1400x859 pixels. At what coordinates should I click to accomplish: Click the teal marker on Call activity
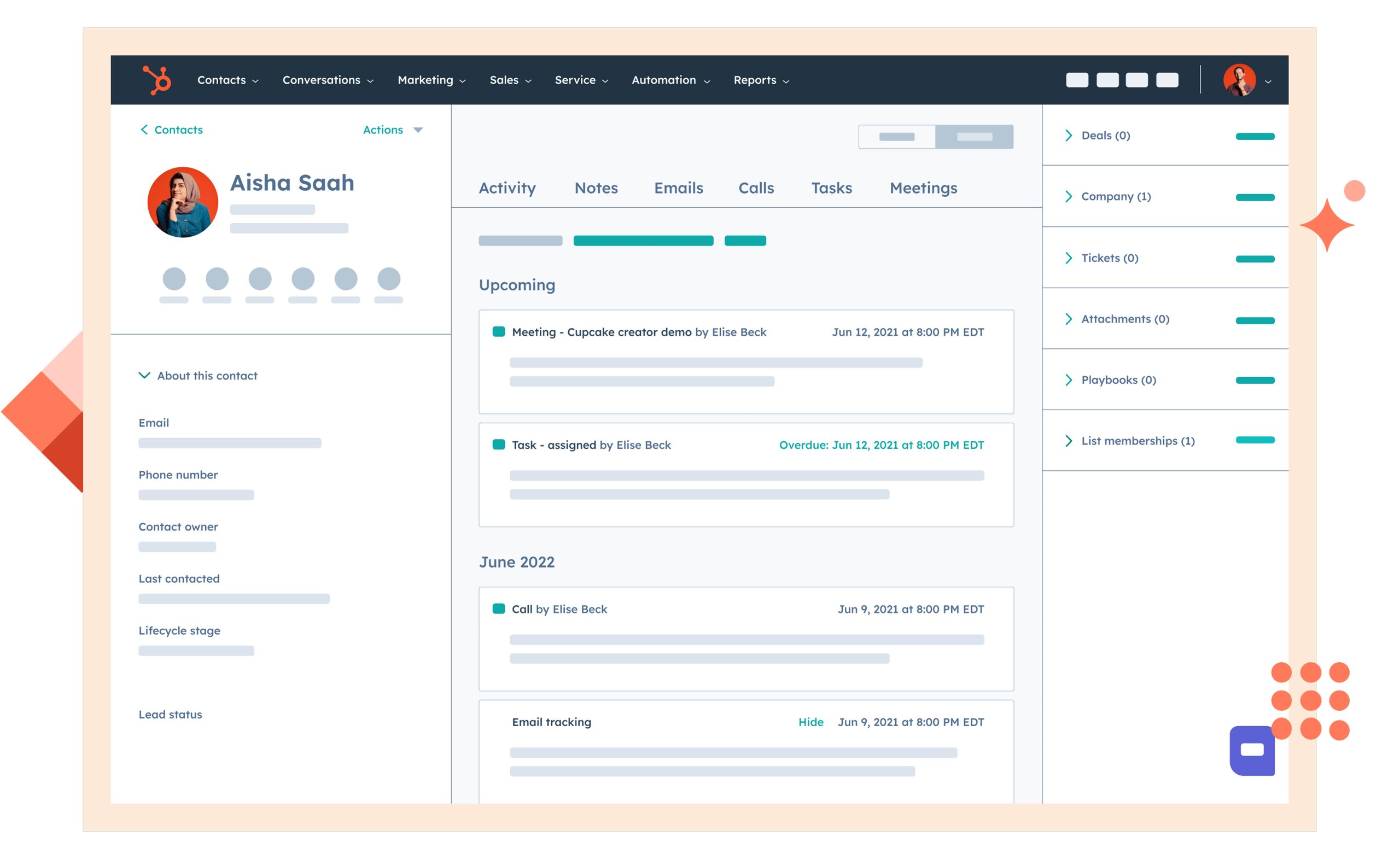pos(498,609)
